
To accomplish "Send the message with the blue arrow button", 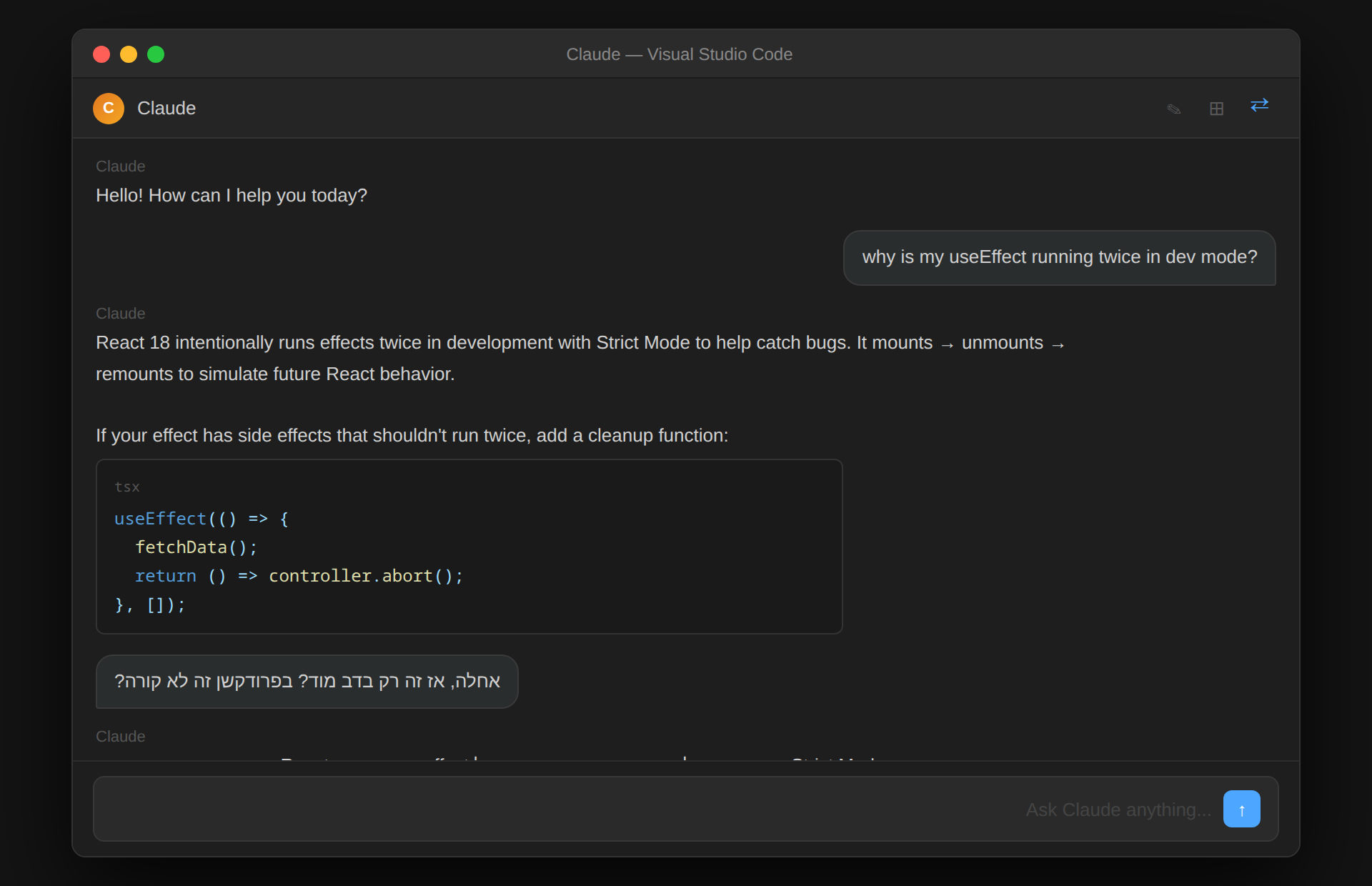I will click(x=1241, y=809).
